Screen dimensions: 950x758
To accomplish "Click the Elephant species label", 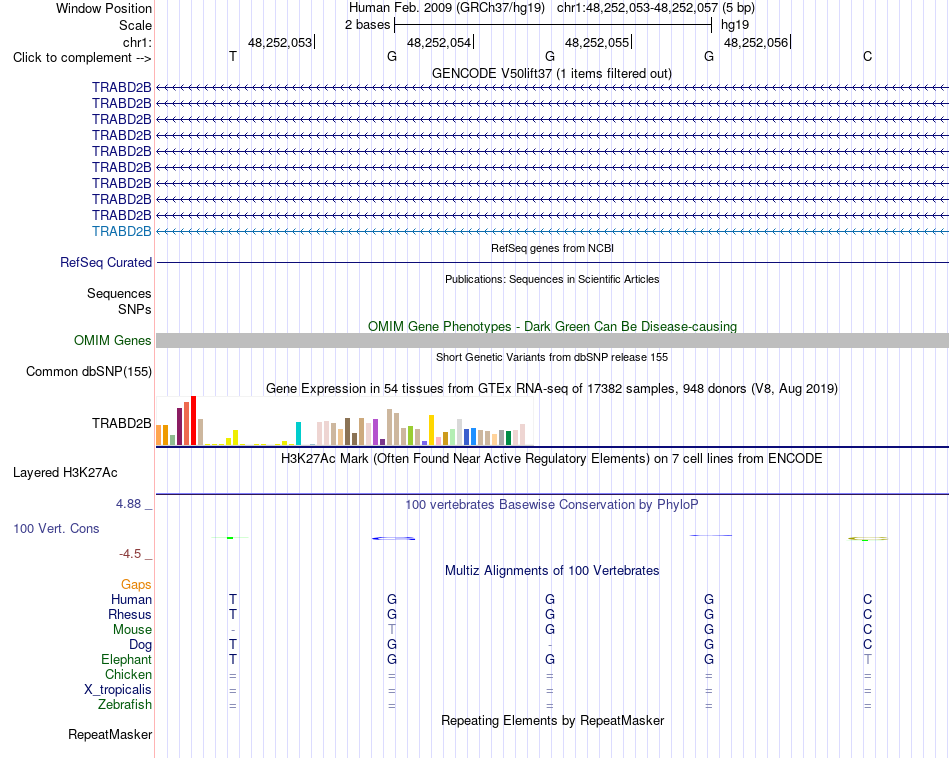I will [127, 659].
